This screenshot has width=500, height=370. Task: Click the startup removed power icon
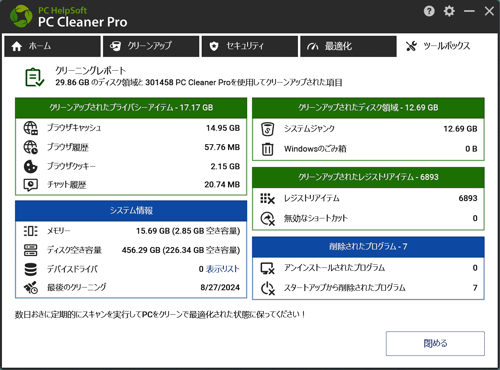[267, 288]
